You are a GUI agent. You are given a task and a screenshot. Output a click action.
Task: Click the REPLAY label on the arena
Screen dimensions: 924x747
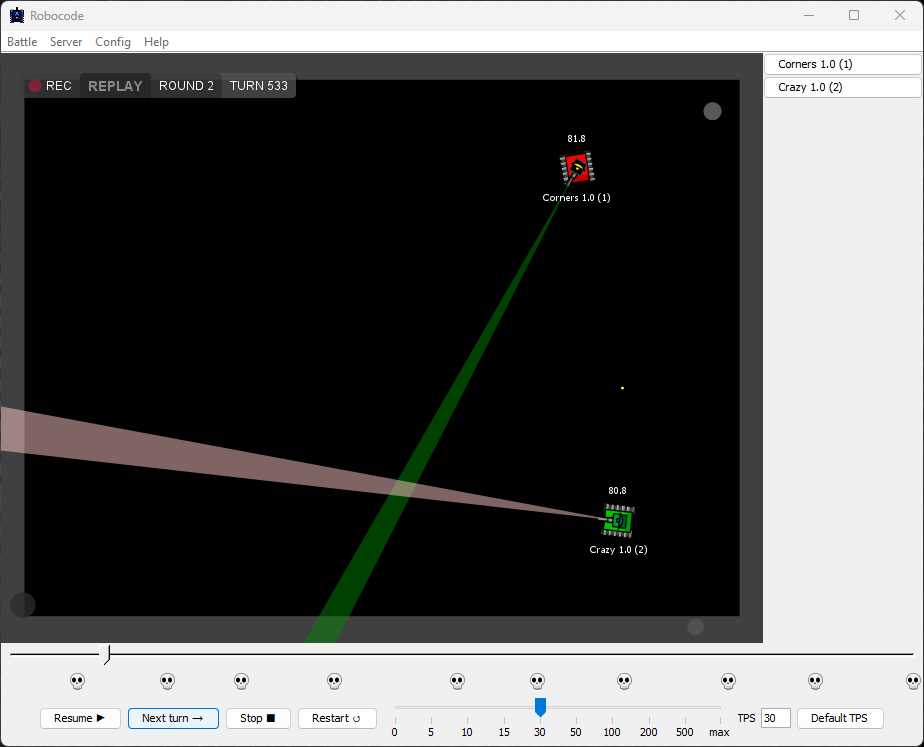click(x=115, y=86)
